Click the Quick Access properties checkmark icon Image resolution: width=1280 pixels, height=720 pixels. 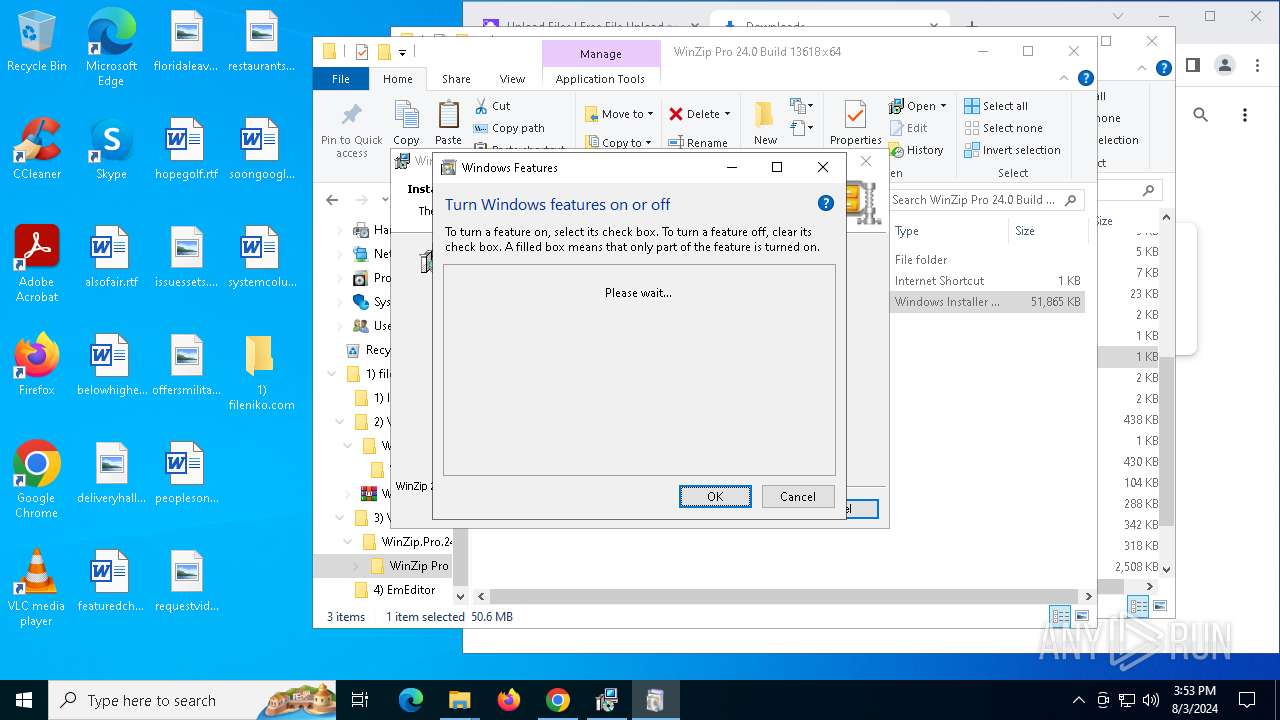point(361,52)
